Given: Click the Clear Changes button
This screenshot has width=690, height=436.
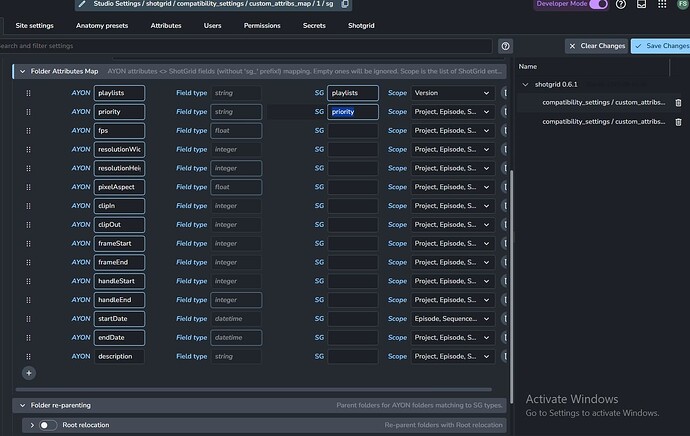Looking at the screenshot, I should [596, 46].
